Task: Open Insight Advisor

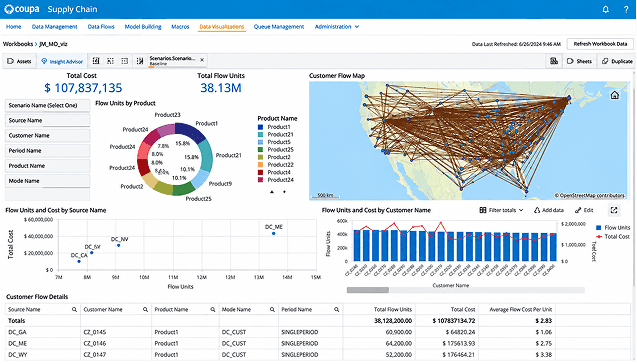Action: pyautogui.click(x=62, y=61)
